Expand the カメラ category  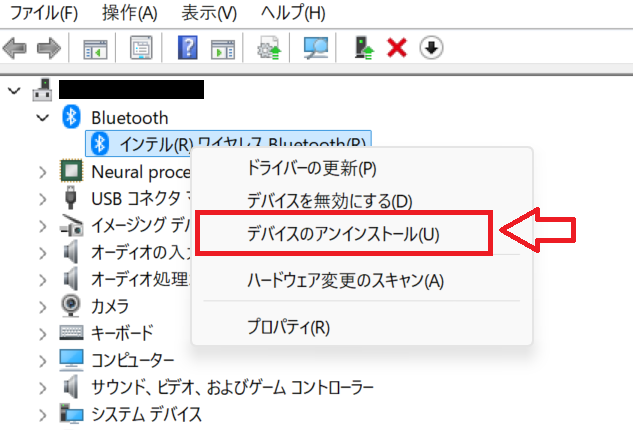coord(43,307)
